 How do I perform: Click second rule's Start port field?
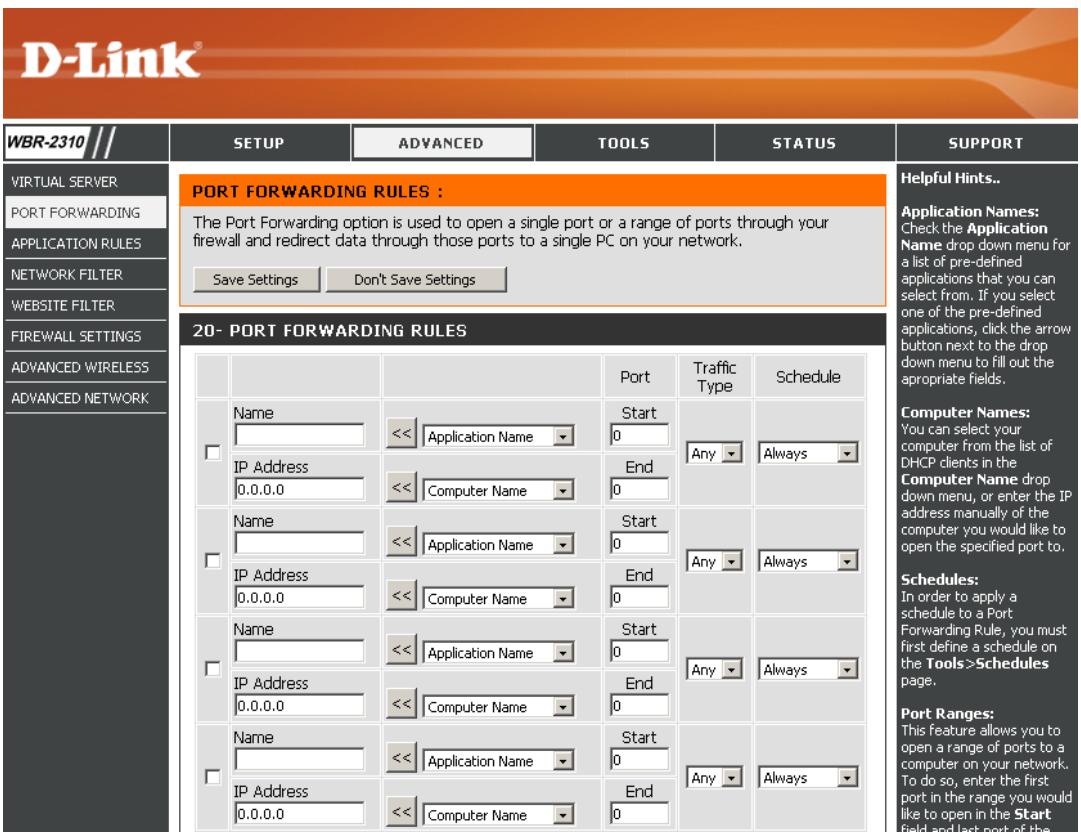coord(639,543)
